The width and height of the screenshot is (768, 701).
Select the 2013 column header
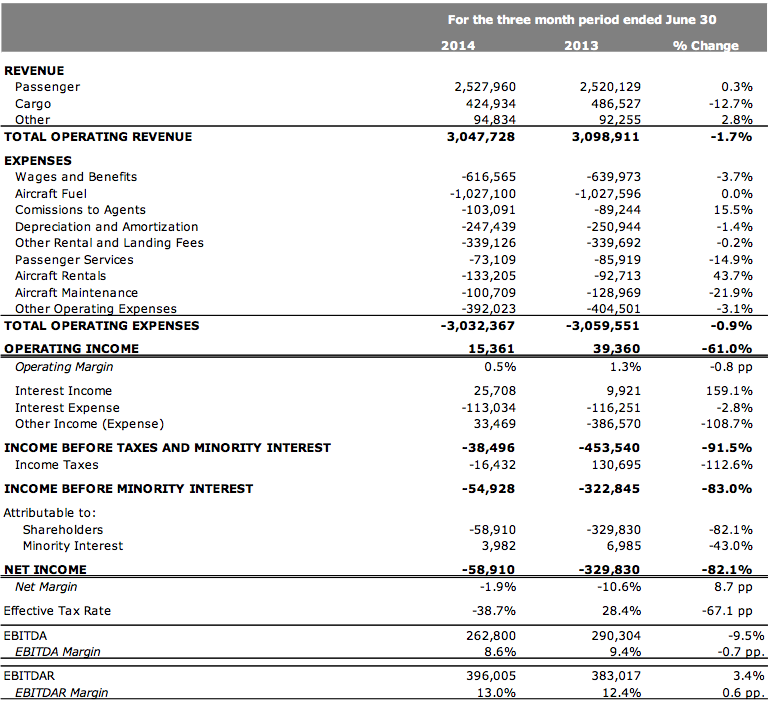click(x=581, y=46)
